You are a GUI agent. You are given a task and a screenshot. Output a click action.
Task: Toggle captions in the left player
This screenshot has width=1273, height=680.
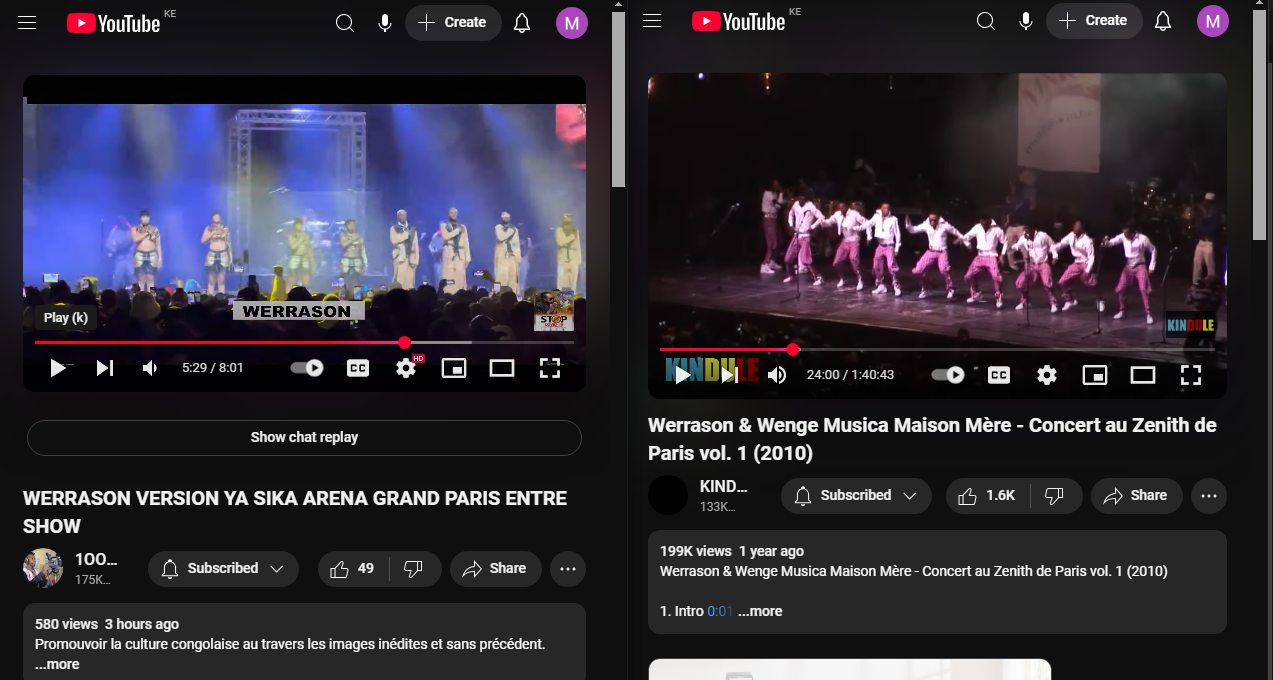[x=358, y=368]
